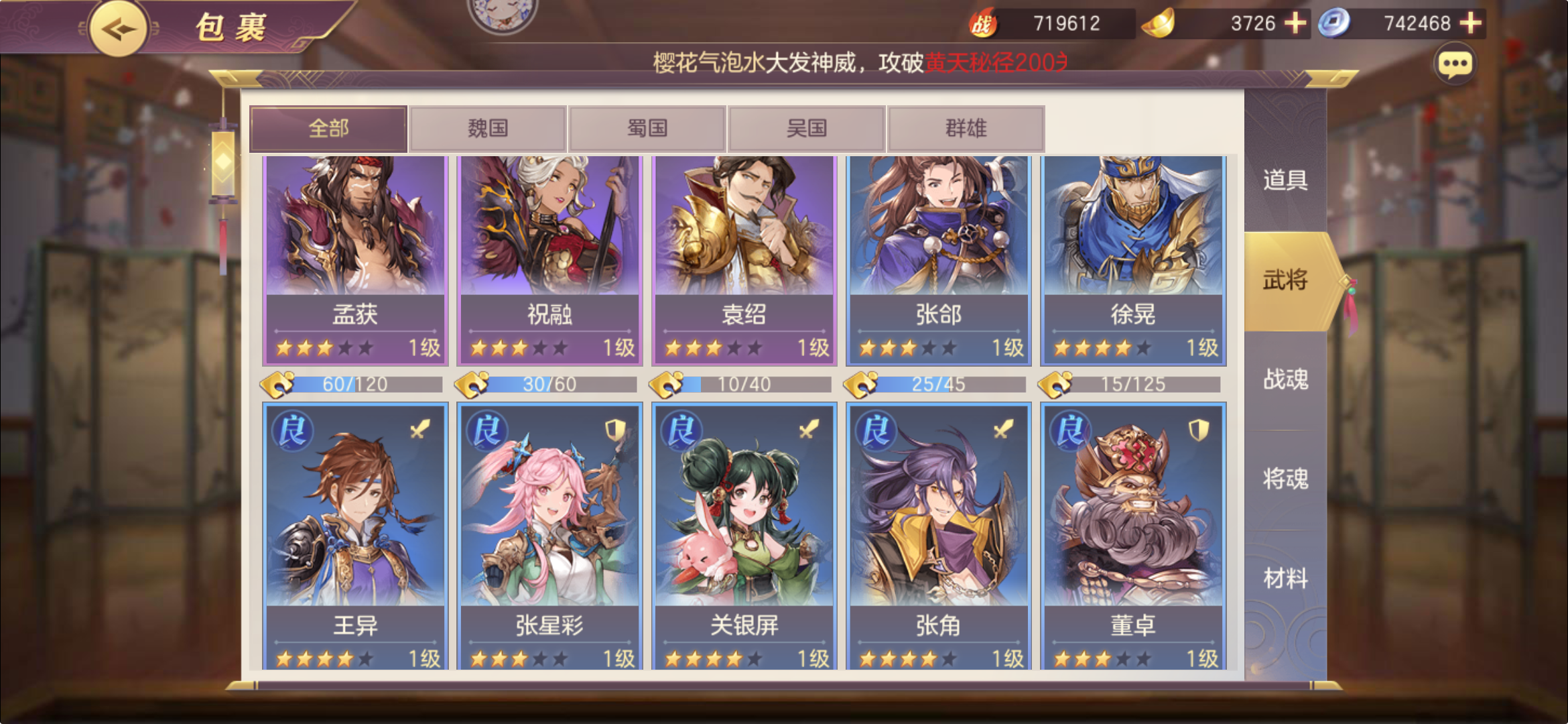
Task: Open the 战魂 side category
Action: tap(1285, 379)
